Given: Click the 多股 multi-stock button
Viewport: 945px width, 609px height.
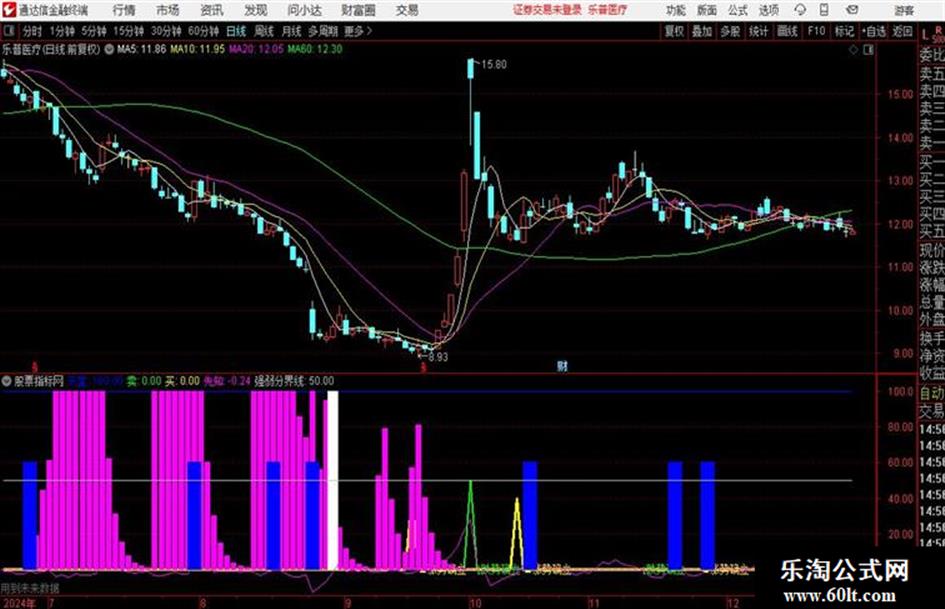Looking at the screenshot, I should coord(730,31).
